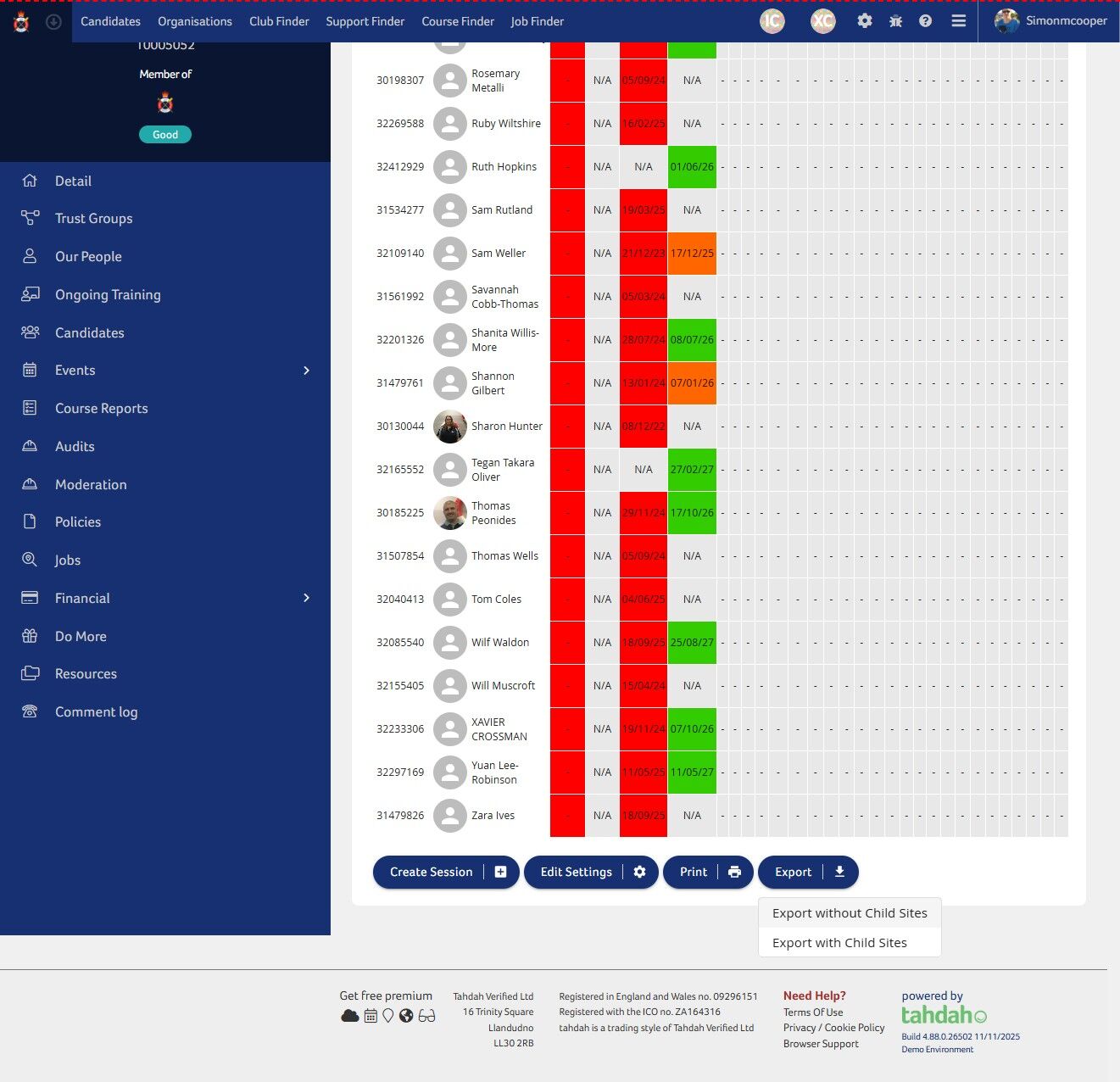Click the Moderation sidebar icon
Viewport: 1120px width, 1082px height.
tap(31, 484)
